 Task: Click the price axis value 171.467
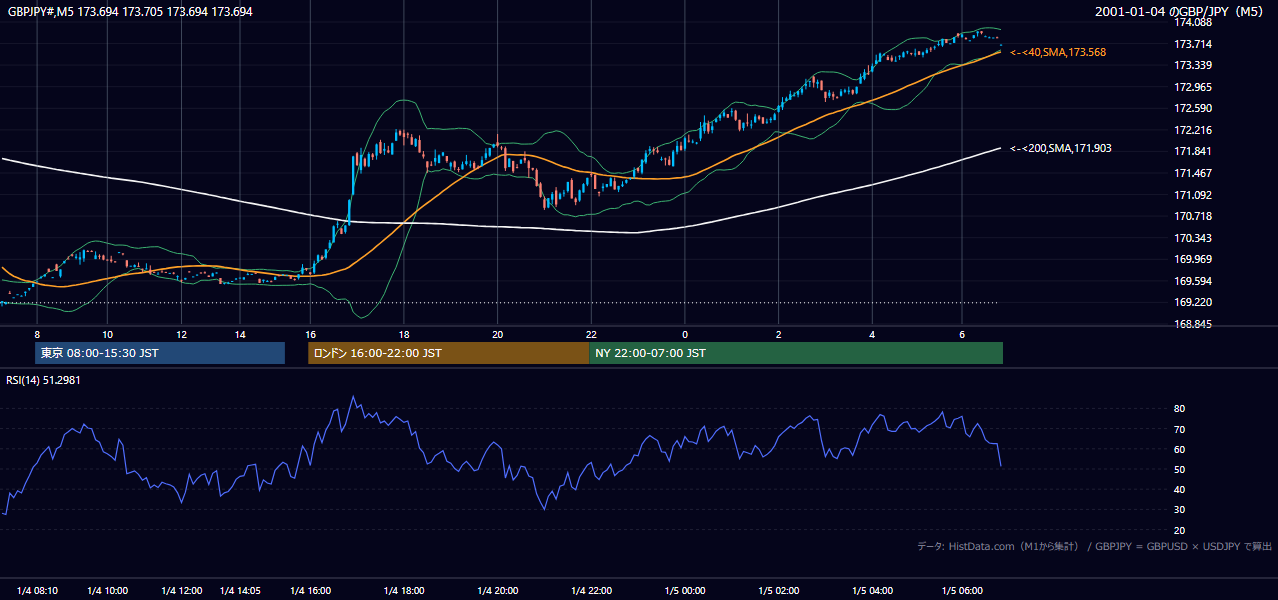(x=1192, y=173)
